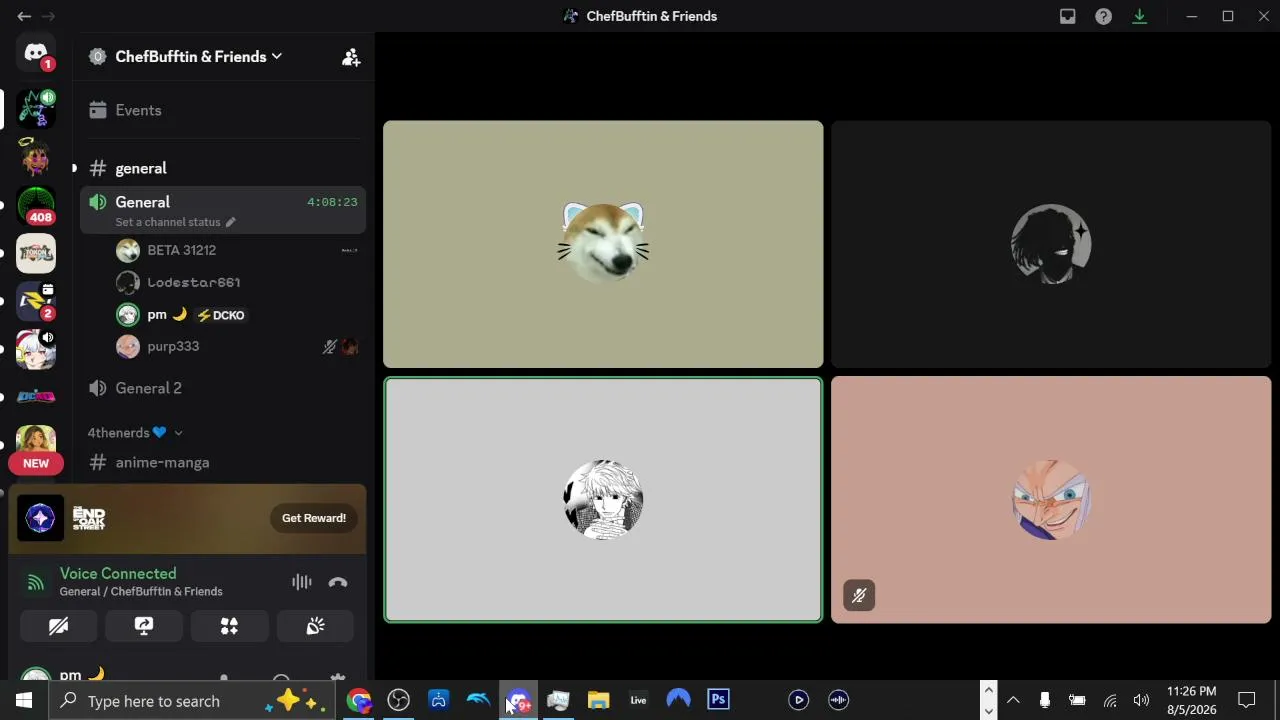Join the General 2 voice channel
Viewport: 1280px width, 720px height.
tap(222, 388)
